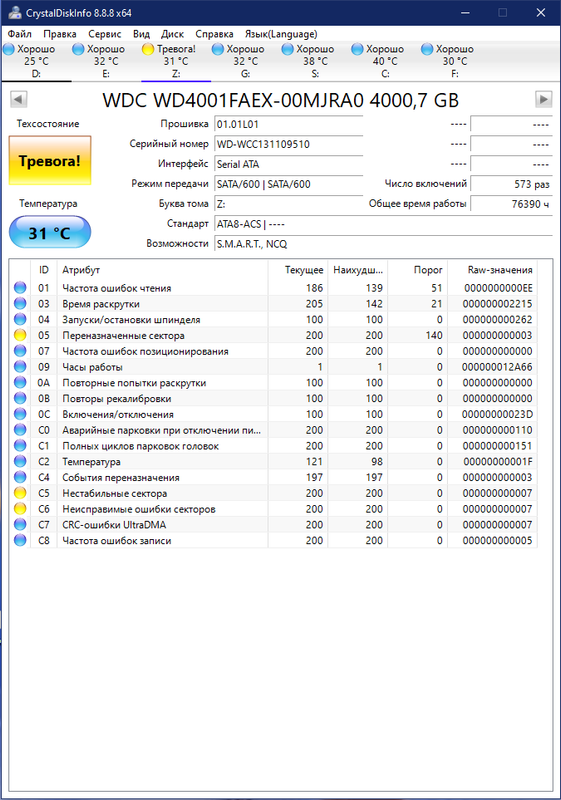The image size is (561, 800).
Task: Click status icon of attribute 0C row
Action: 20,414
